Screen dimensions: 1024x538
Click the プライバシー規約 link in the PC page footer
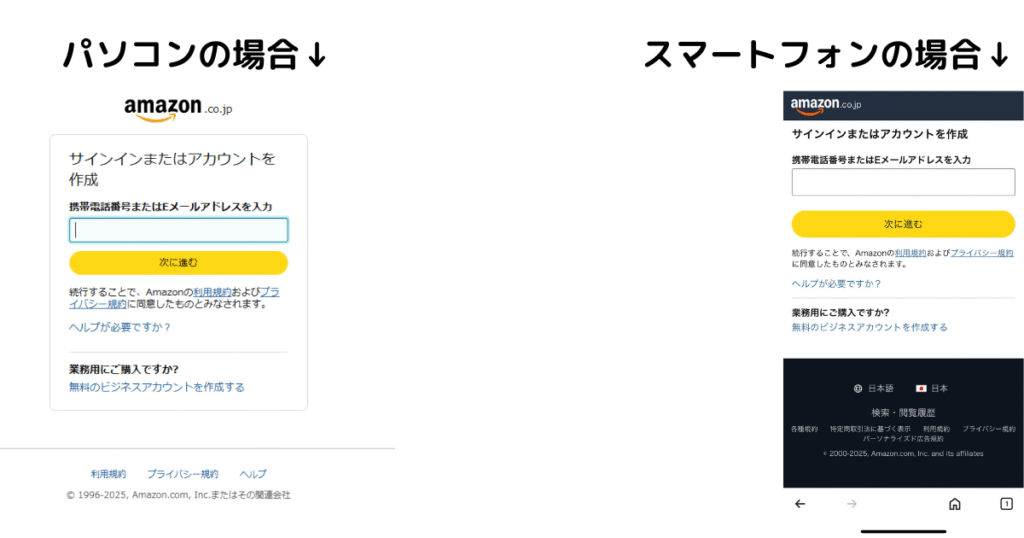[182, 474]
